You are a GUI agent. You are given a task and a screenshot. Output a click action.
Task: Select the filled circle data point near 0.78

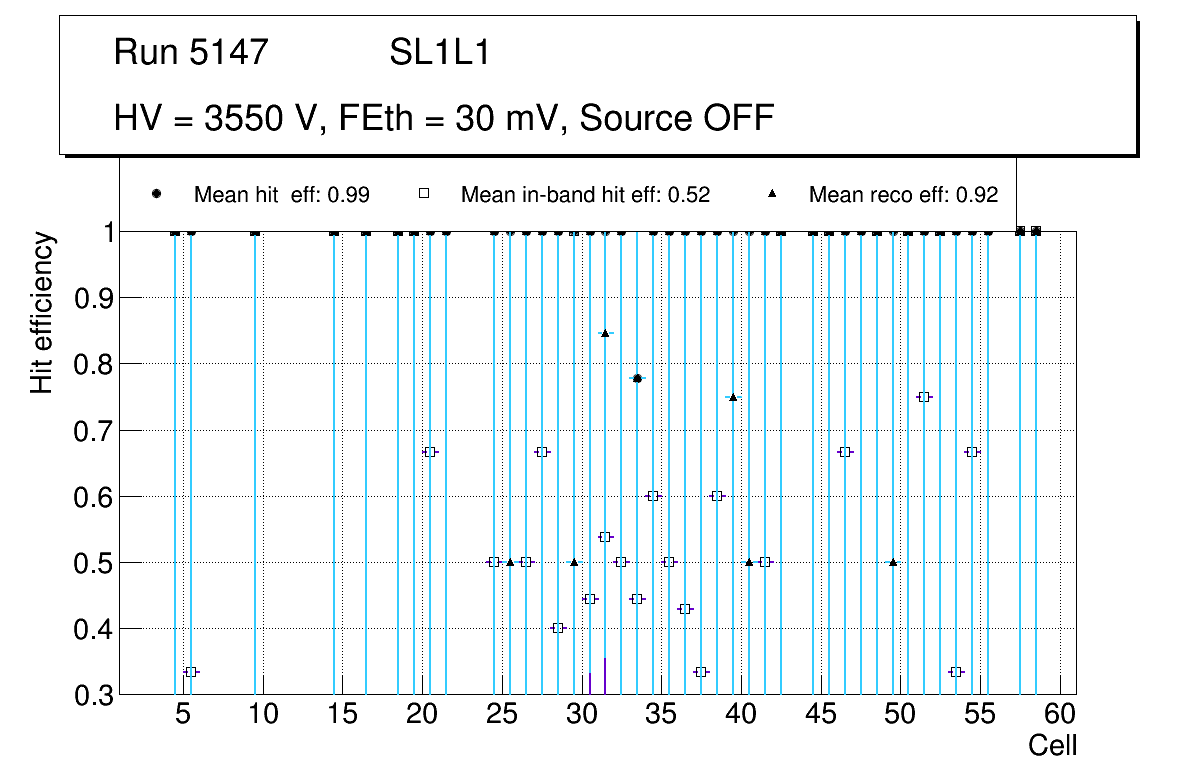click(637, 379)
